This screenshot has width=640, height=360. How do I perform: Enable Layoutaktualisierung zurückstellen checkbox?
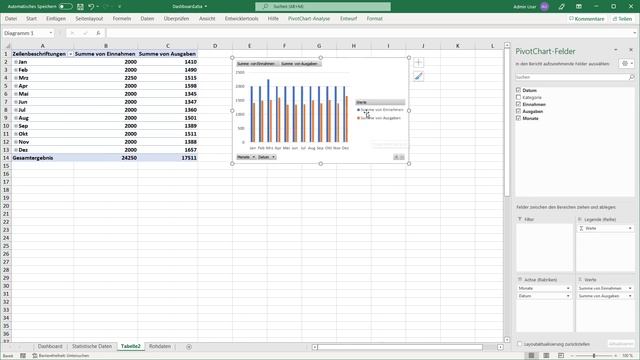520,344
